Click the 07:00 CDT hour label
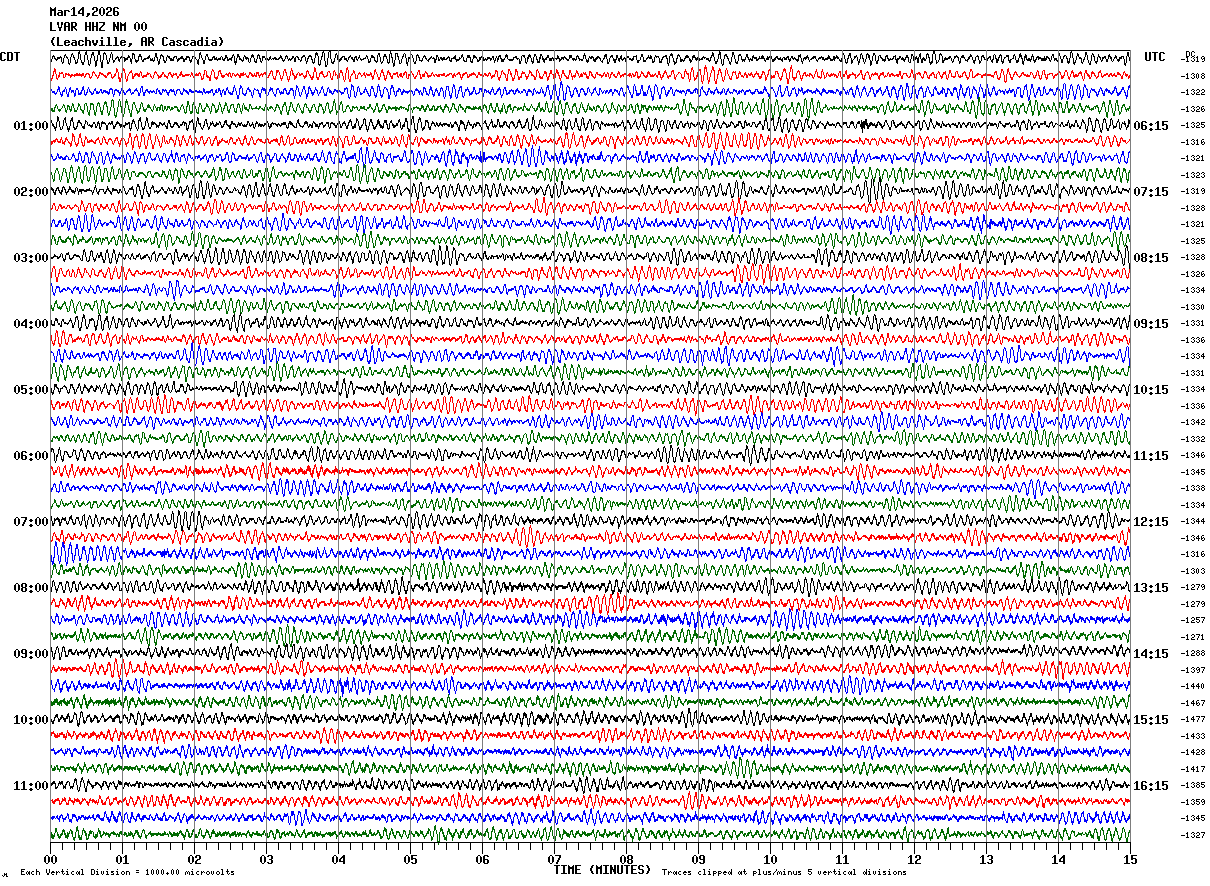 pos(31,522)
